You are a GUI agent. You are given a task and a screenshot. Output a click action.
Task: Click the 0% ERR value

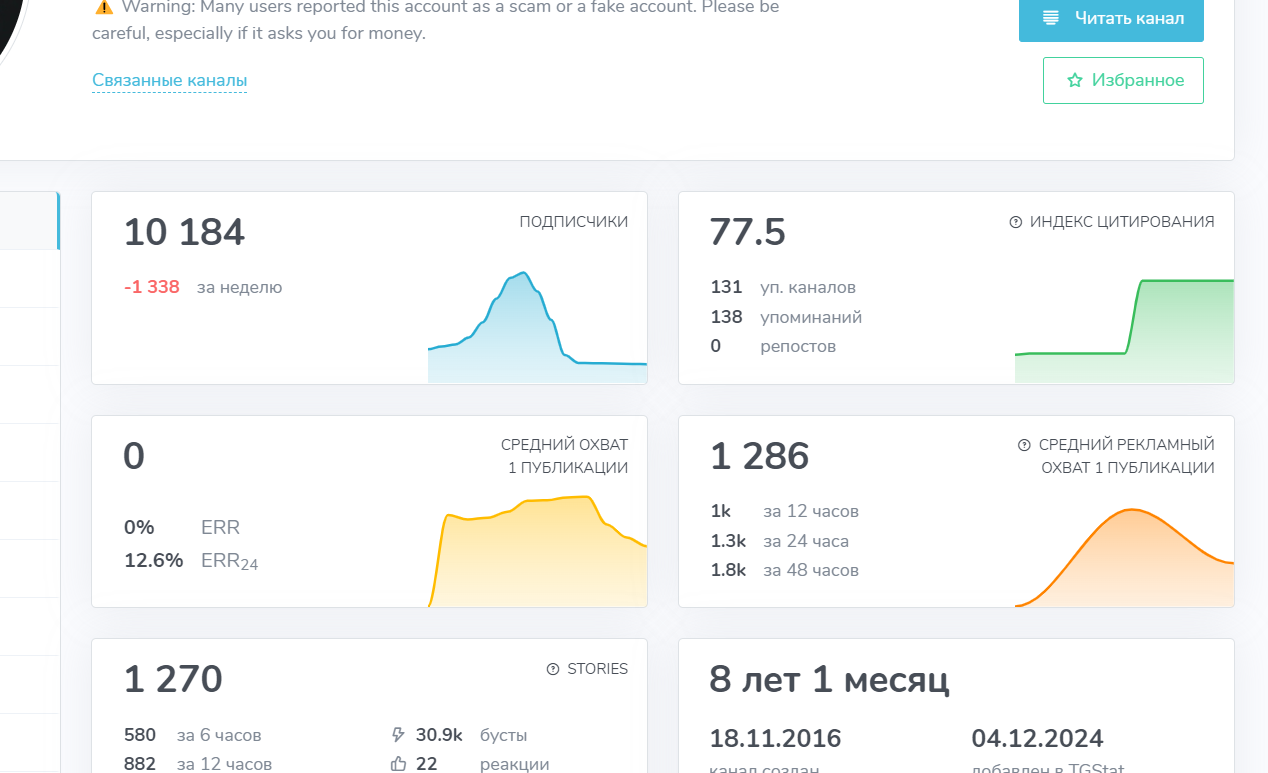pos(139,527)
